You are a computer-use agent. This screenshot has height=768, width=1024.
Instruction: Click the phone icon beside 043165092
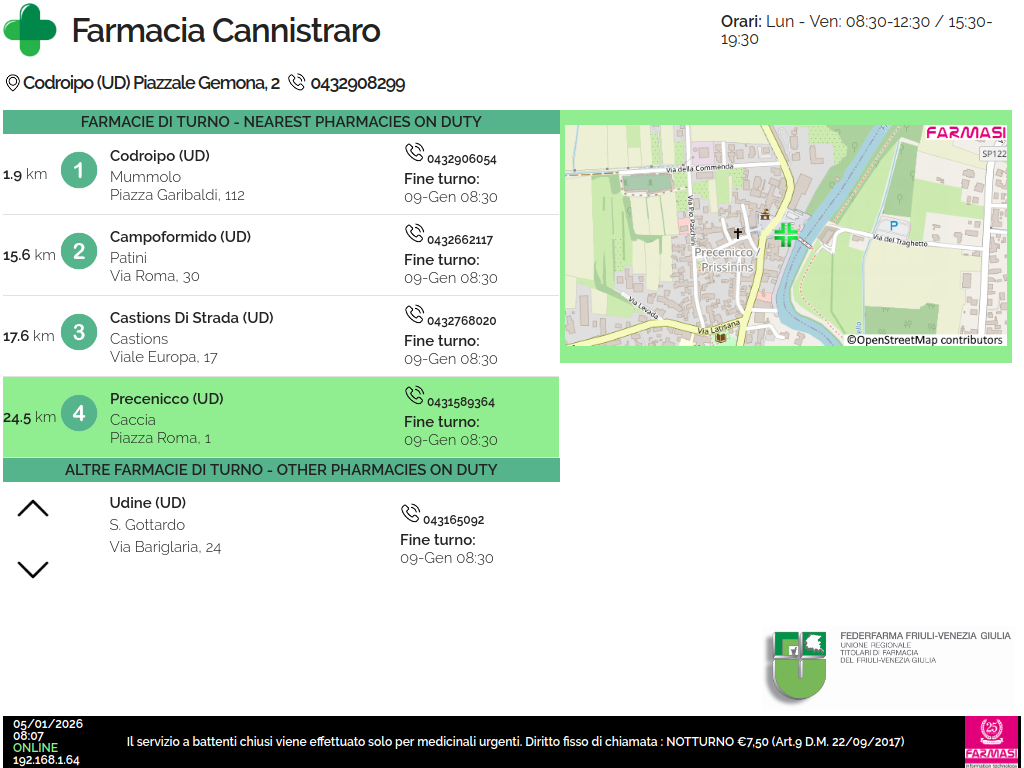coord(410,514)
